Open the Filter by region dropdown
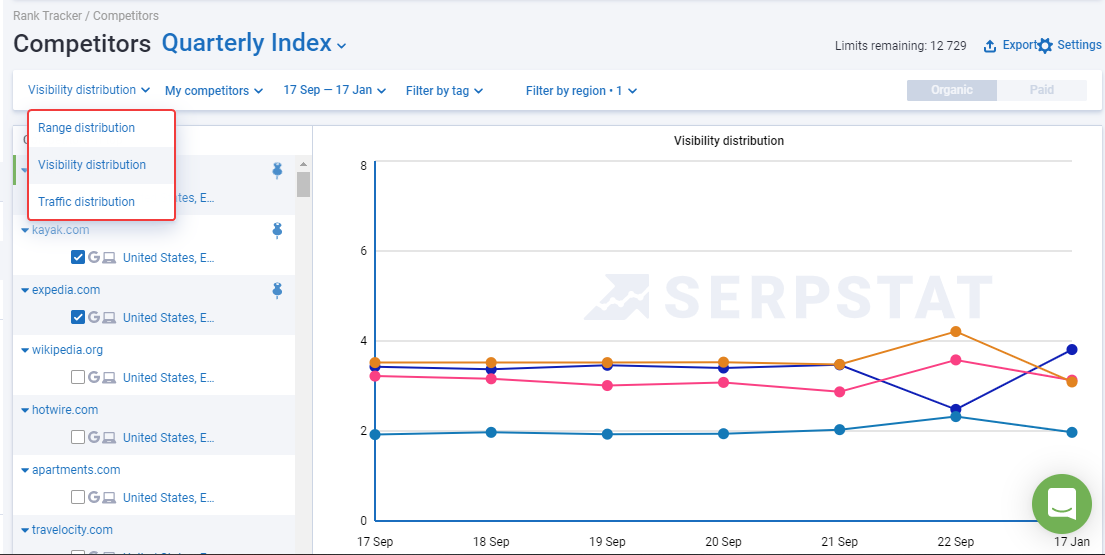The height and width of the screenshot is (555, 1105). [581, 91]
